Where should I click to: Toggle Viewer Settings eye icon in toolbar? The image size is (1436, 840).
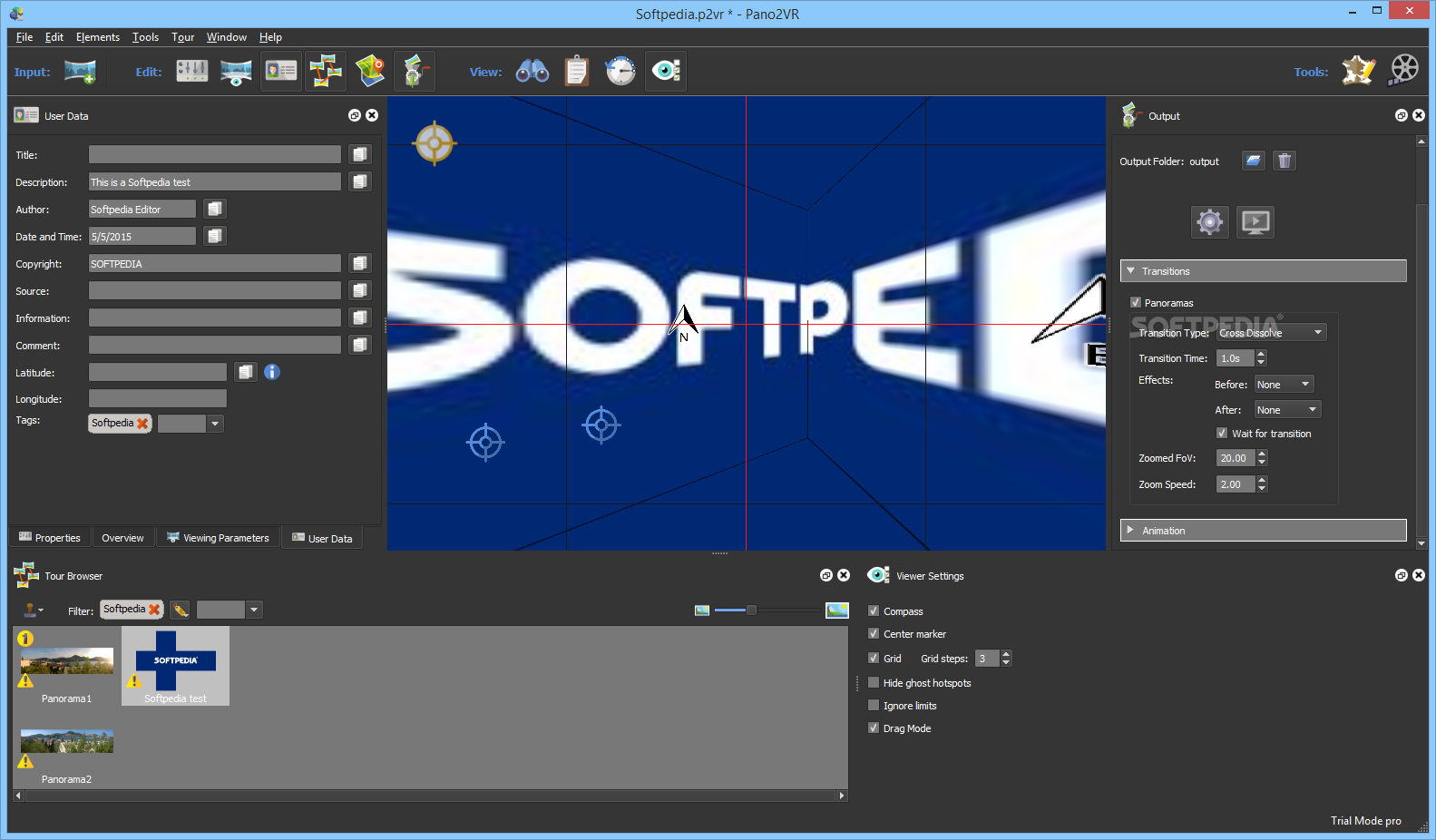tap(666, 72)
